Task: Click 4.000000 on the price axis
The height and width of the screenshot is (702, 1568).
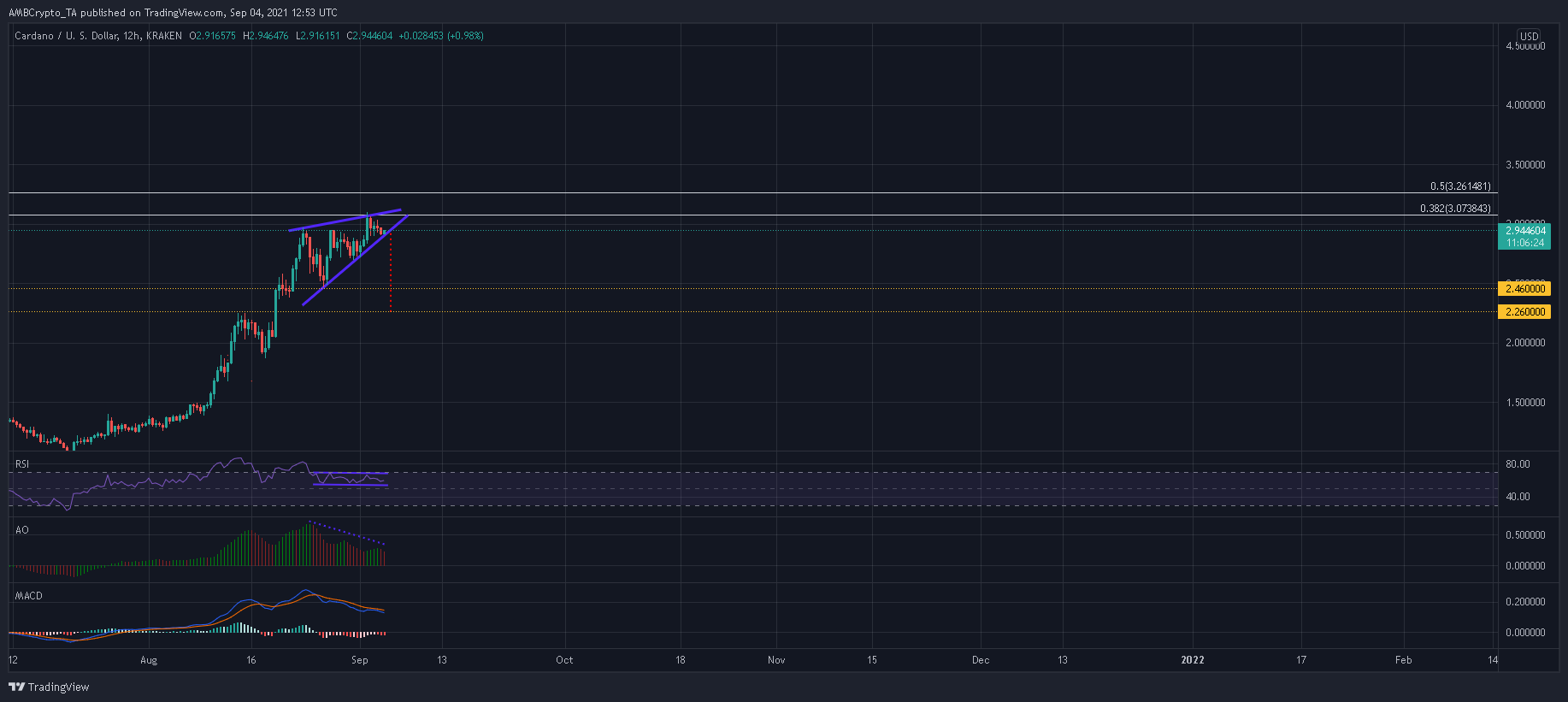Action: 1525,105
